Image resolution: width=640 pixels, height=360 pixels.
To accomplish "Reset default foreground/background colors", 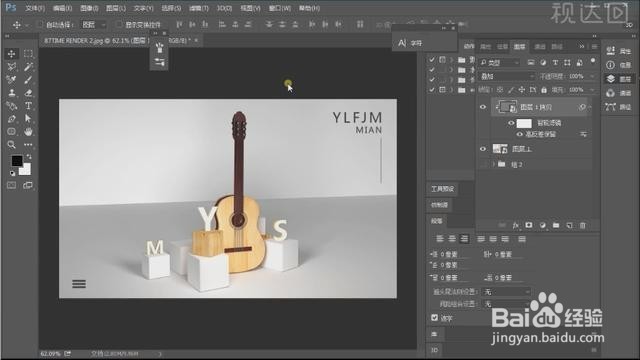I will [12, 173].
